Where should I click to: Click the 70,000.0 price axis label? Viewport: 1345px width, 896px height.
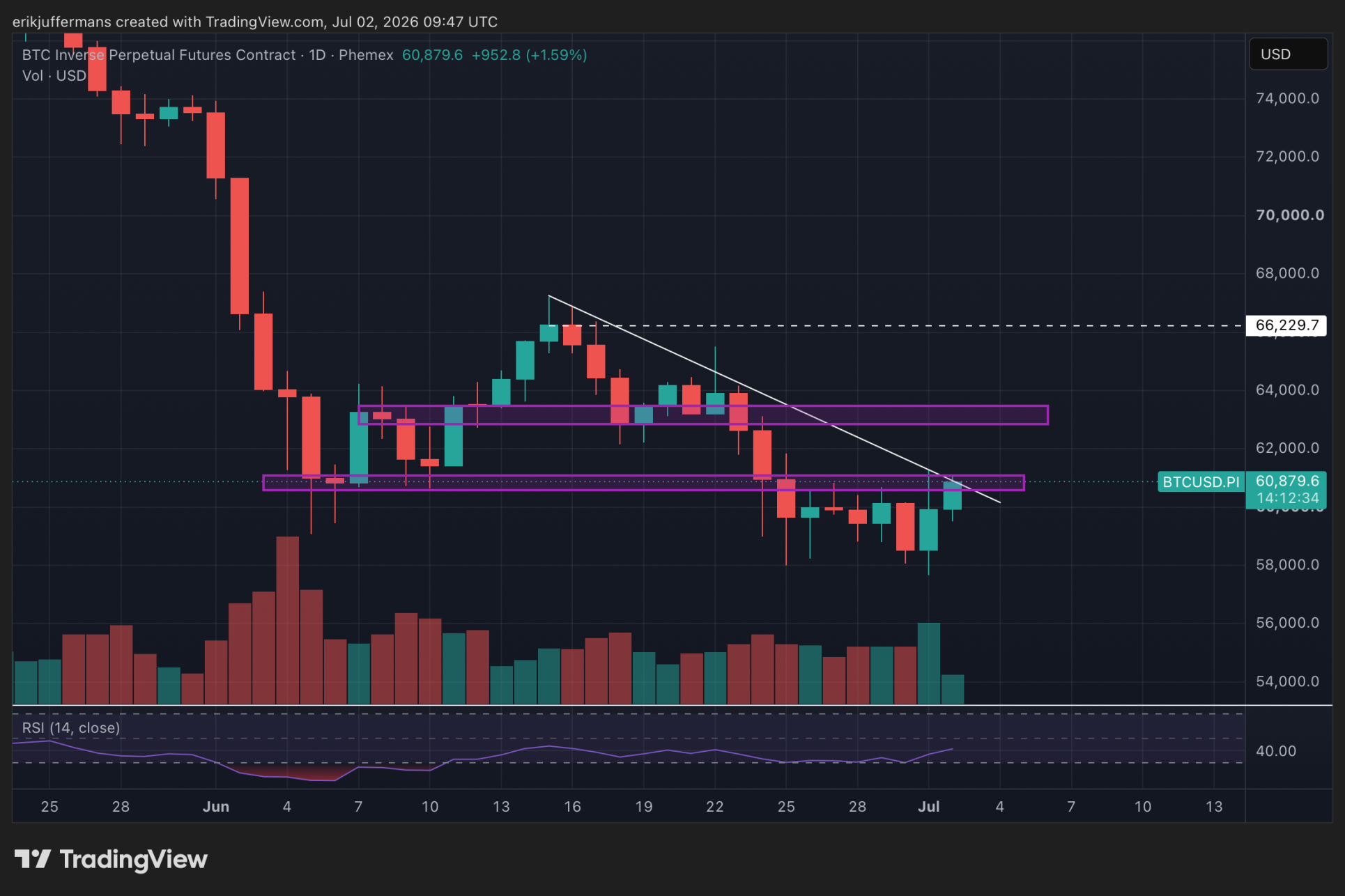1289,215
